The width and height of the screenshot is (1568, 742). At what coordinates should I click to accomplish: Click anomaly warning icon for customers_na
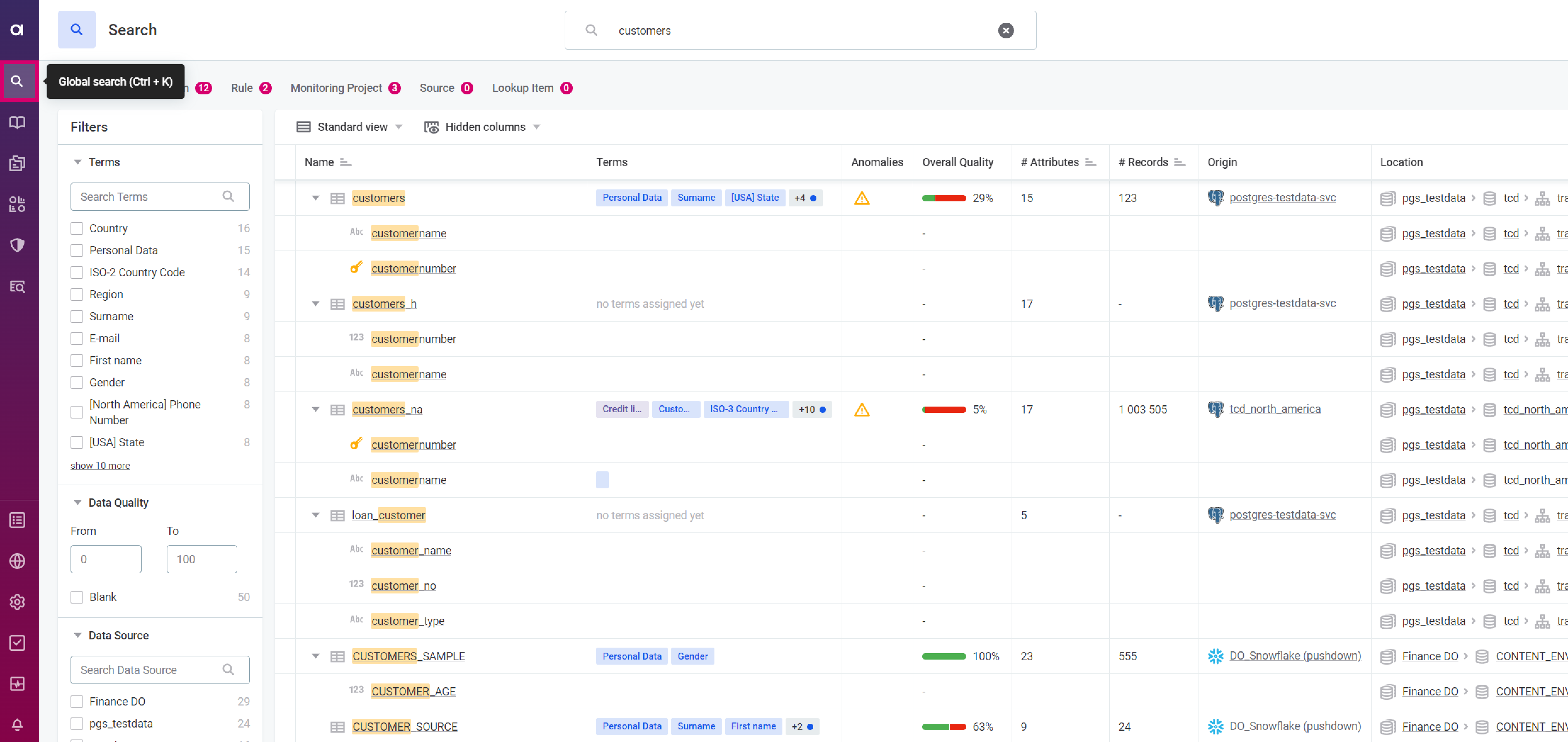coord(861,410)
